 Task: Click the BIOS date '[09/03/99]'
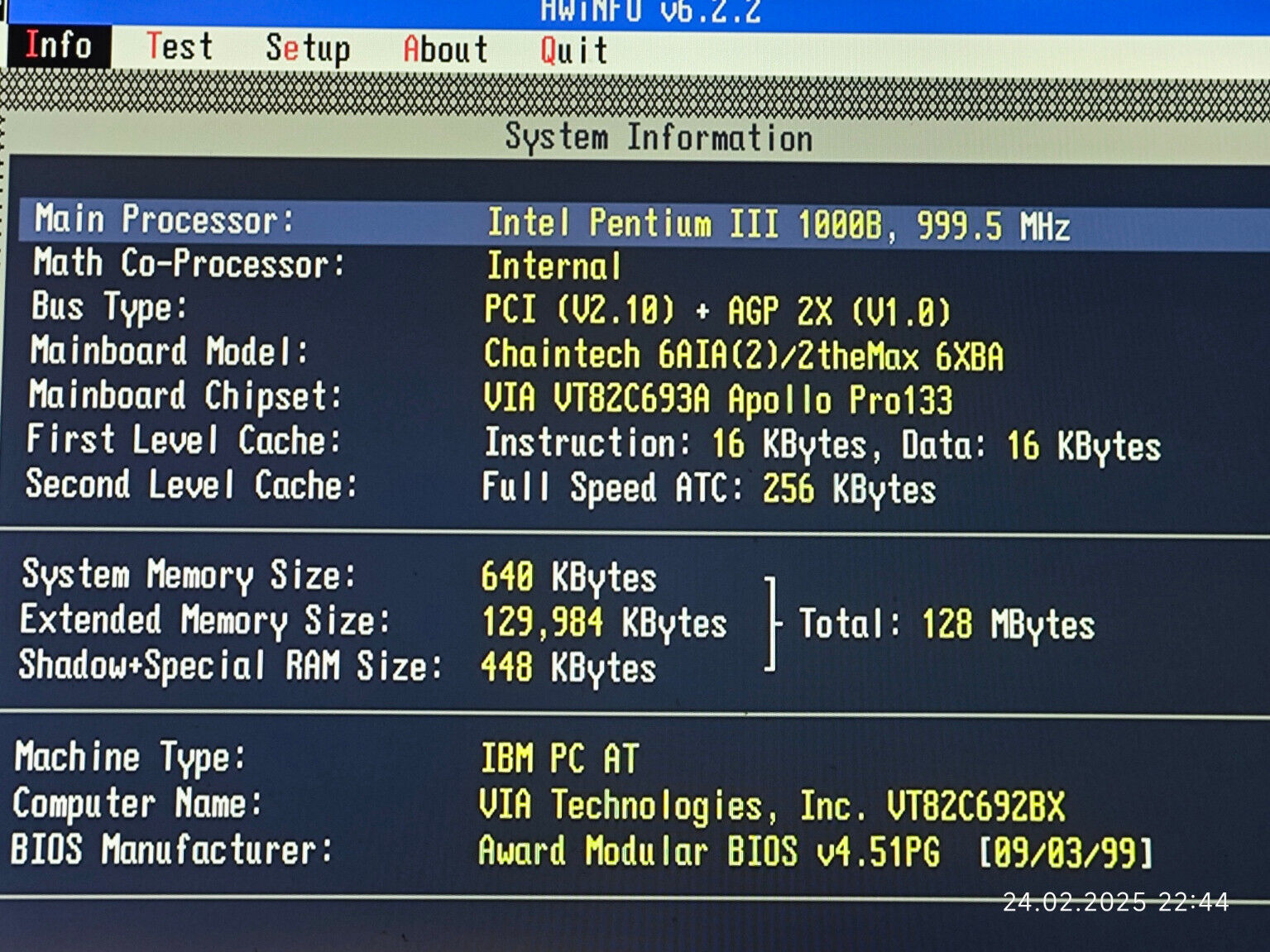1066,853
